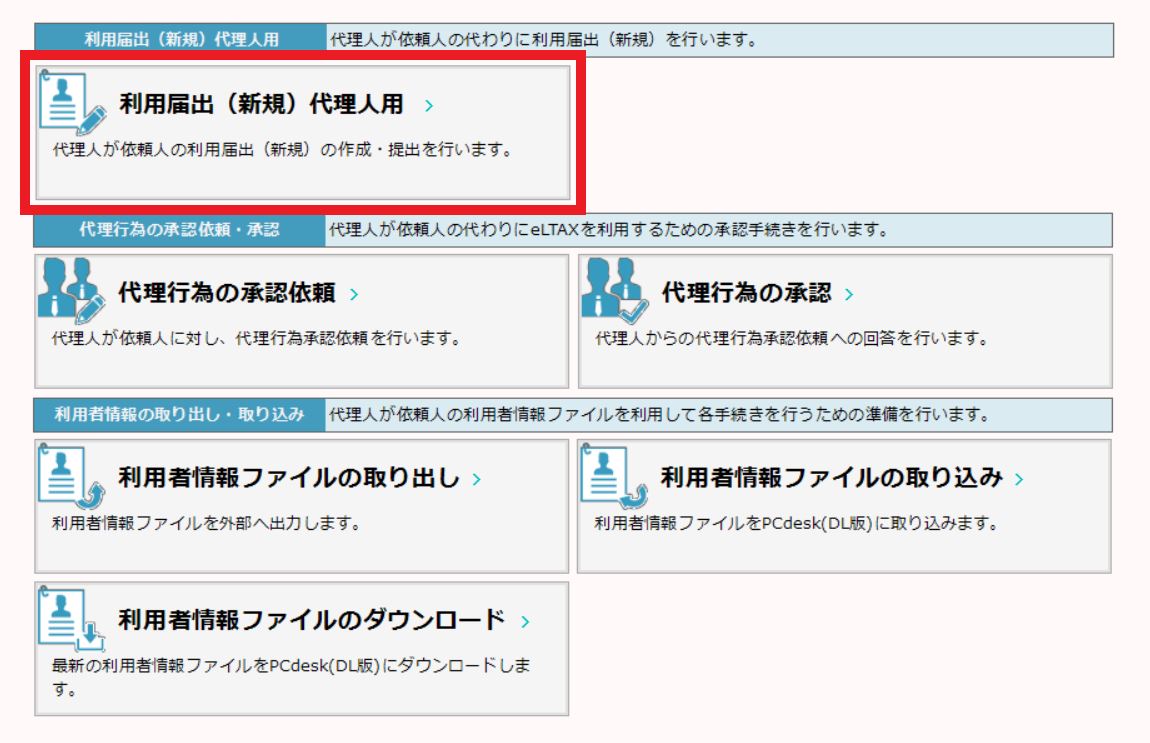Click chevron next to 利用者情報ファイルの取り込み
The height and width of the screenshot is (743, 1150).
(x=1019, y=479)
